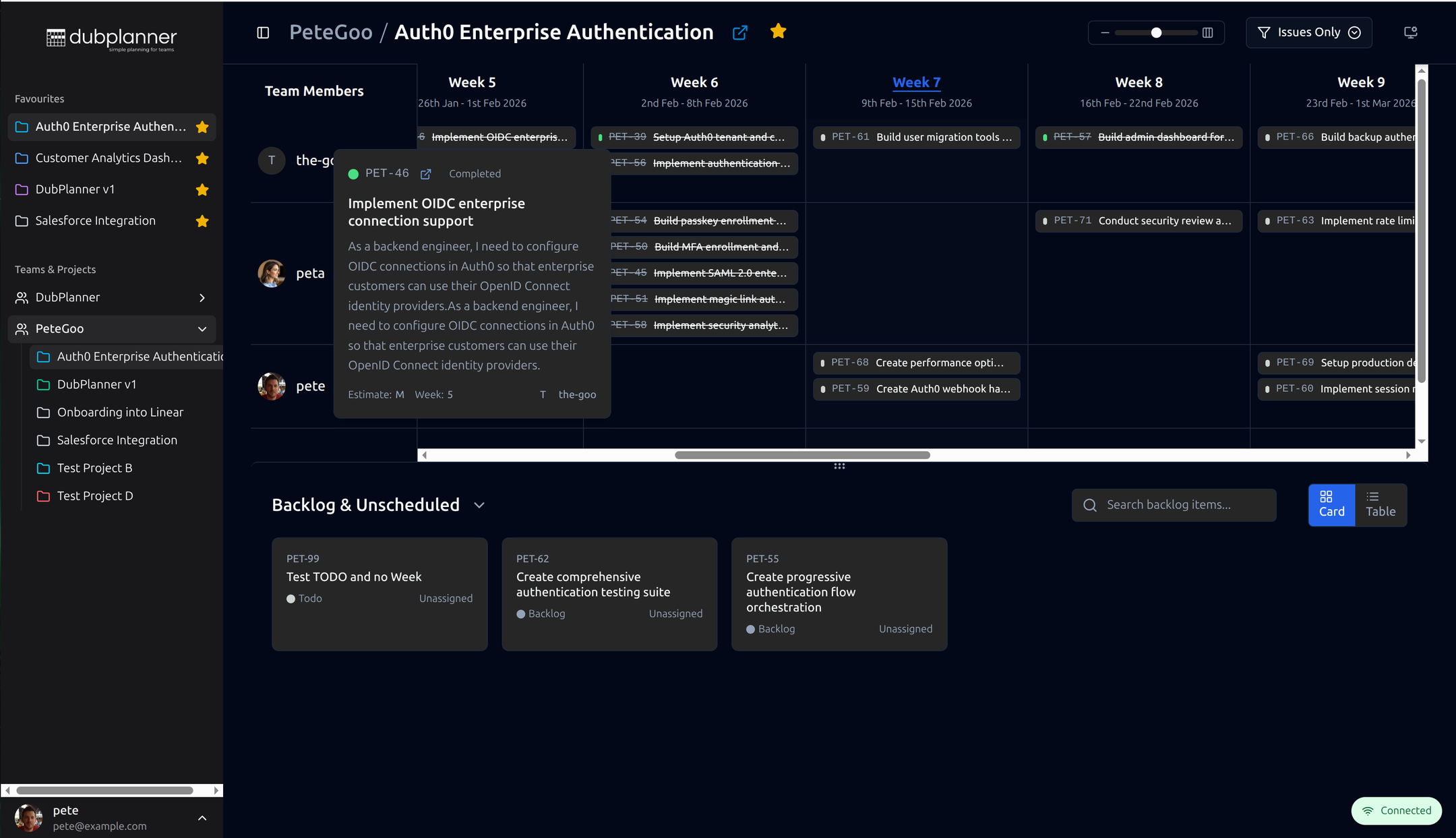This screenshot has width=1456, height=838.
Task: Click the column layout icon beside the zoom slider
Action: (x=1208, y=32)
